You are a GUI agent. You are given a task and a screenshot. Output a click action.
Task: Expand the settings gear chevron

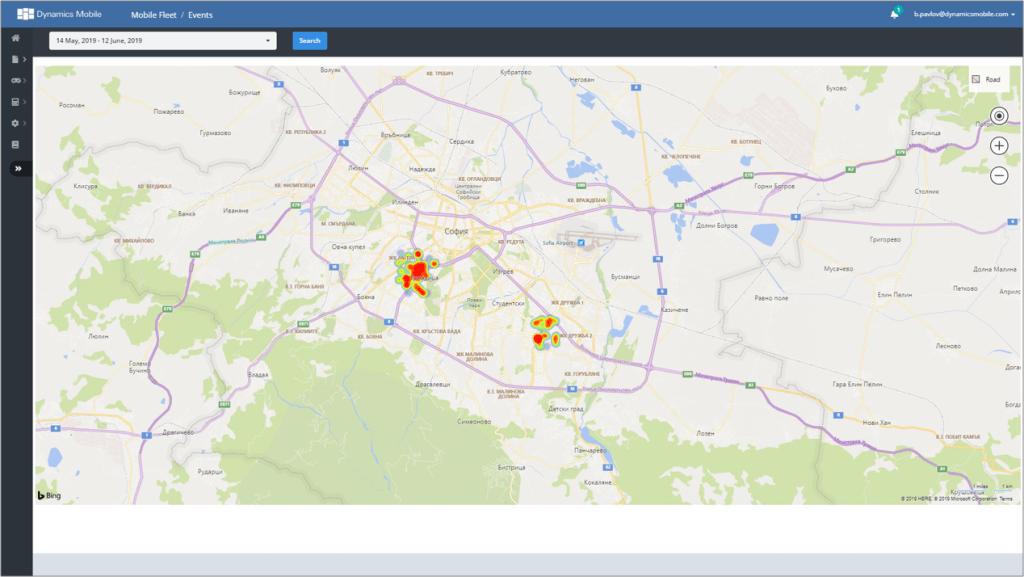pos(25,123)
